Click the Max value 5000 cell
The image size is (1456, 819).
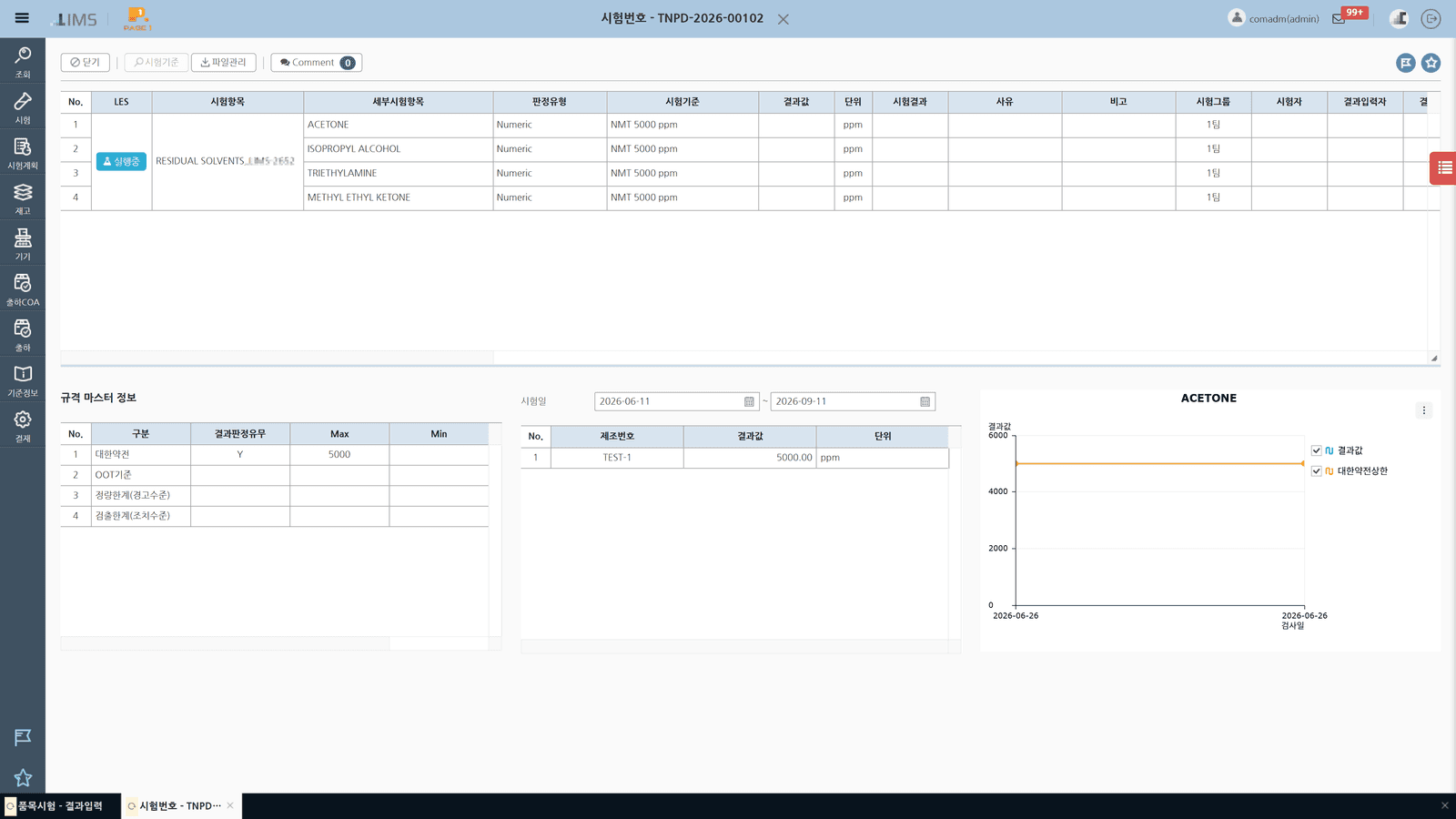(x=339, y=454)
